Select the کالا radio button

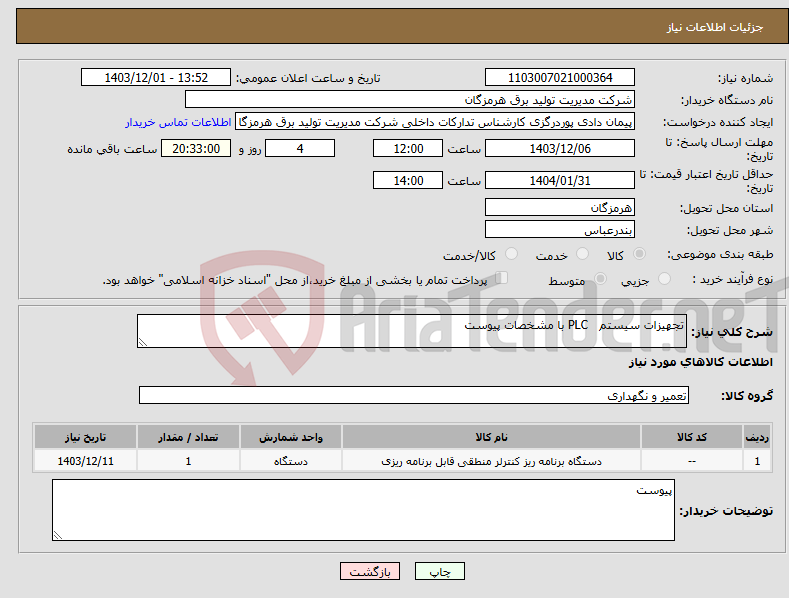click(x=639, y=254)
